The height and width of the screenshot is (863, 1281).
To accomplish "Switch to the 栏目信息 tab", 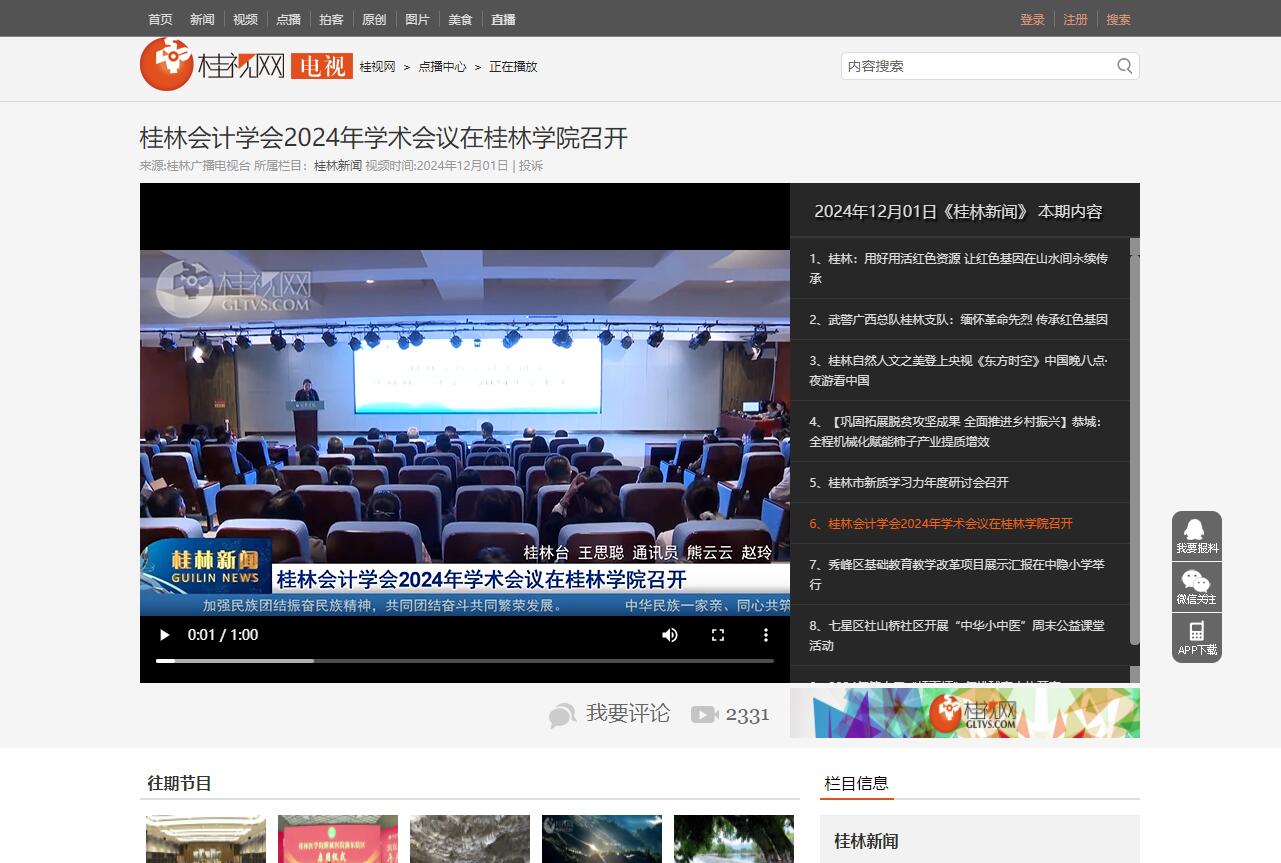I will click(x=856, y=783).
